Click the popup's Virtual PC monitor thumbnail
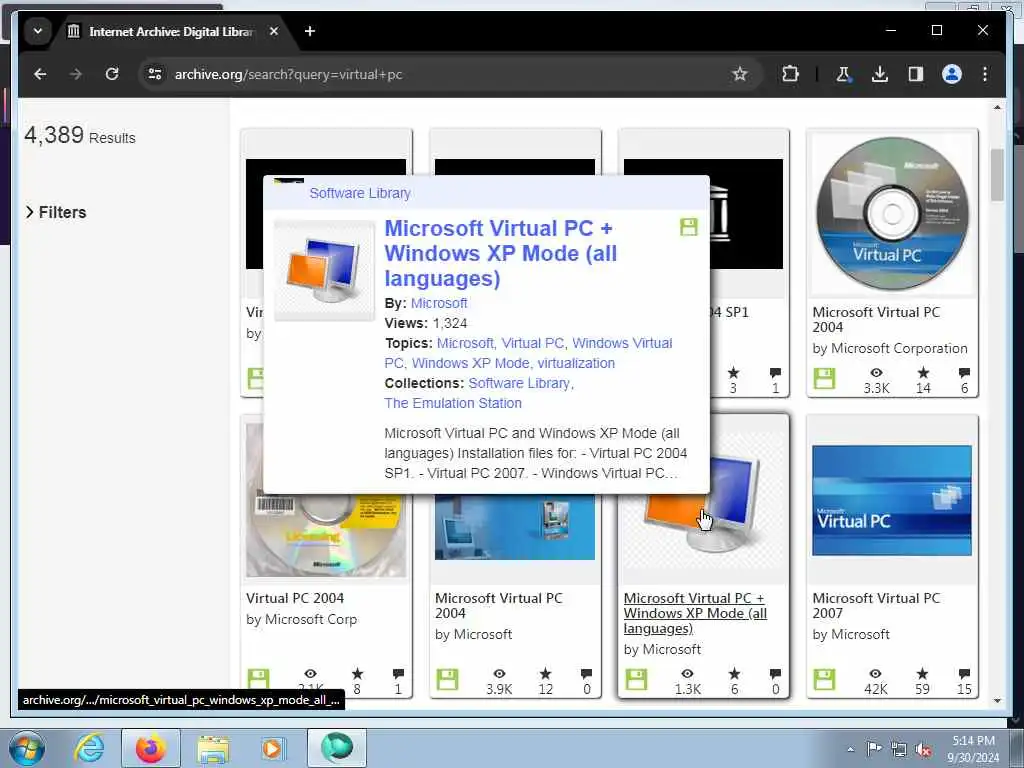1024x768 pixels. point(325,271)
